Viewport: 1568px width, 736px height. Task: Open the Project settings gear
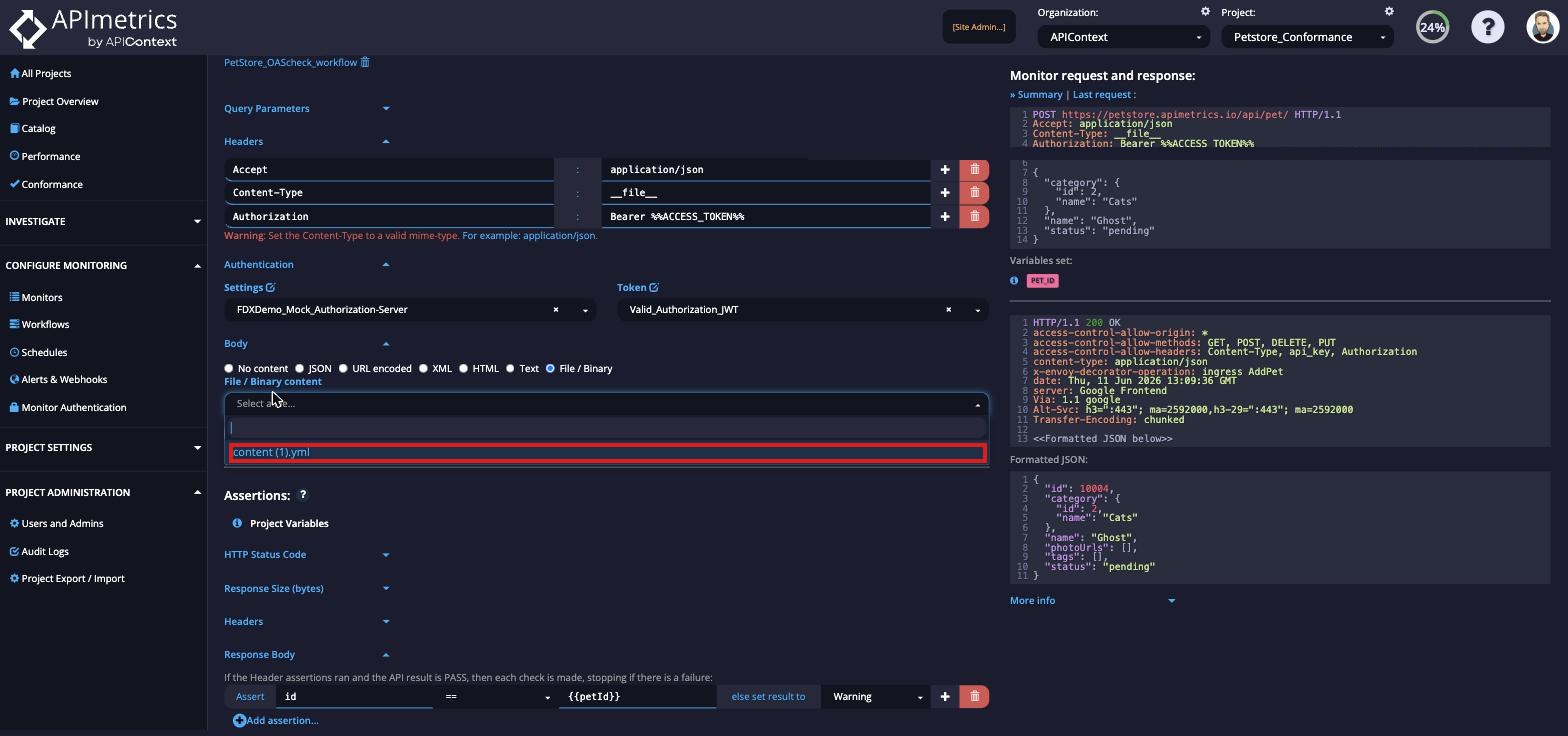1389,12
